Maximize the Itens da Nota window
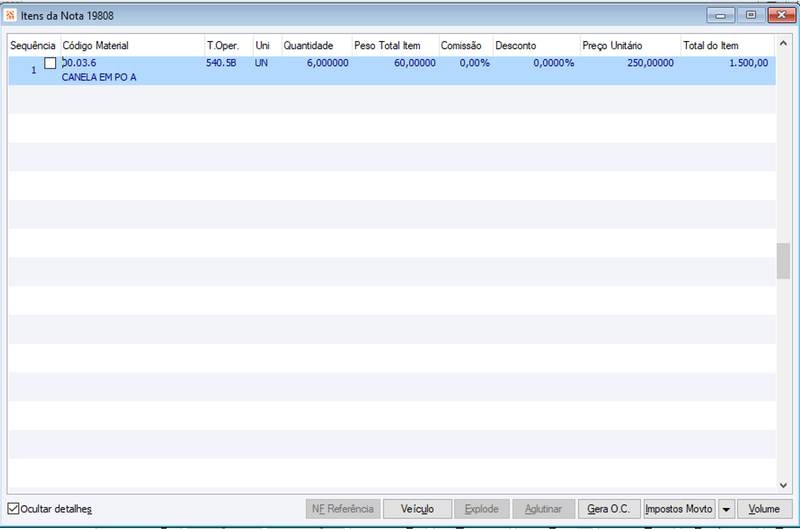Image resolution: width=800 pixels, height=529 pixels. [751, 16]
